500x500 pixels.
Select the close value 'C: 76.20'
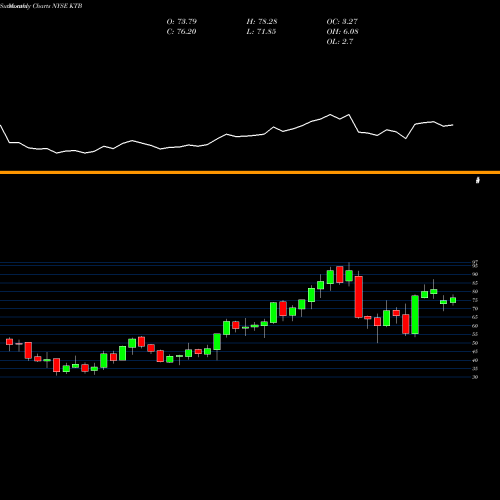(181, 31)
